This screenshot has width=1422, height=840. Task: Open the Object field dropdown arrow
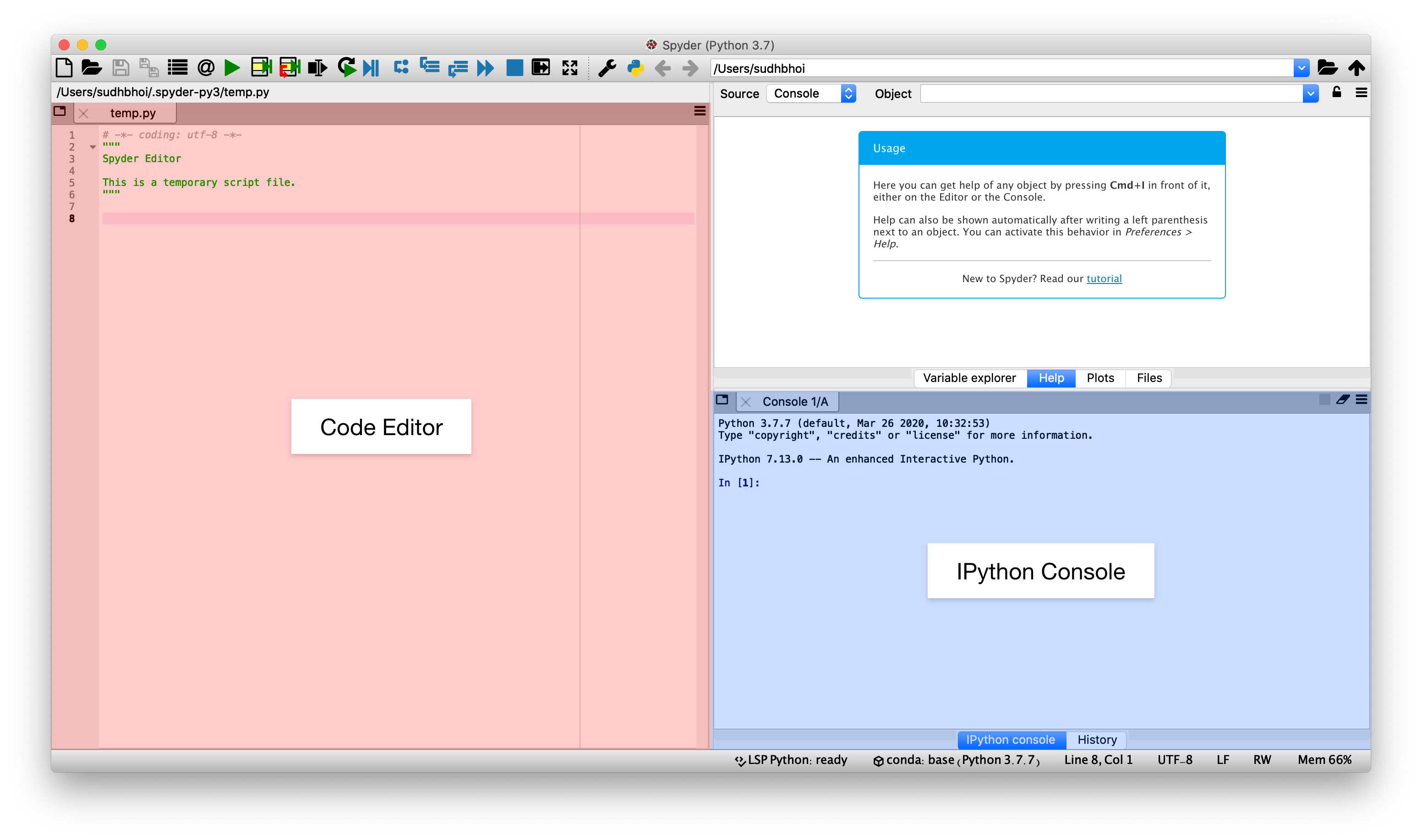coord(1312,93)
